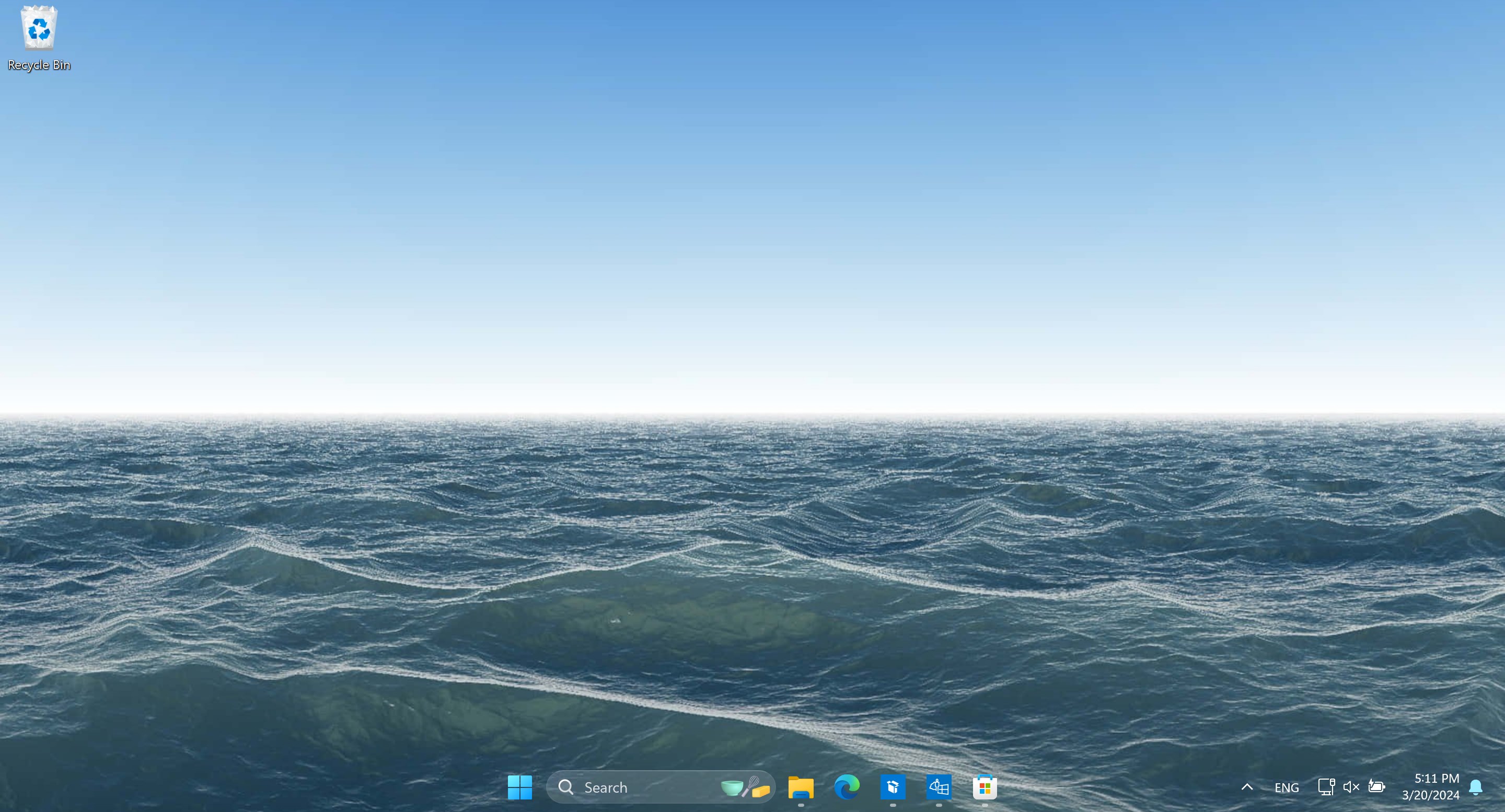Open File Explorer from the taskbar
Image resolution: width=1505 pixels, height=812 pixels.
801,787
